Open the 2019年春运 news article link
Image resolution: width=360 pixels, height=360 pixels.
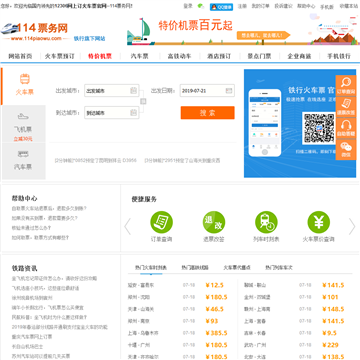pyautogui.click(x=60, y=327)
